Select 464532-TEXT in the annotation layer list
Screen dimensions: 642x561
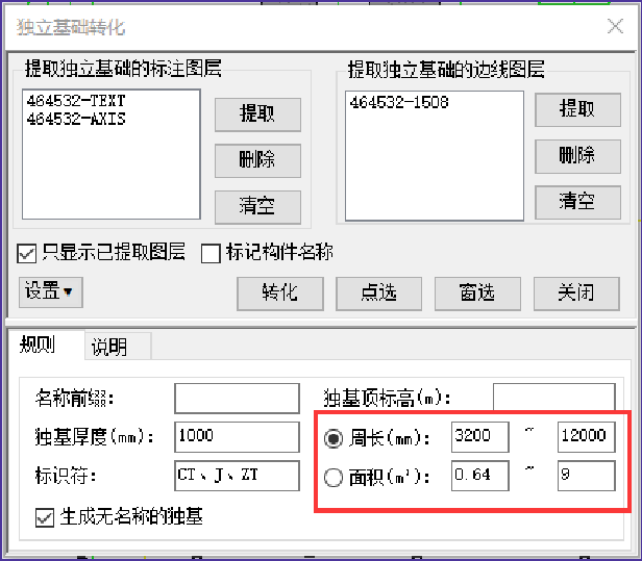tap(75, 102)
